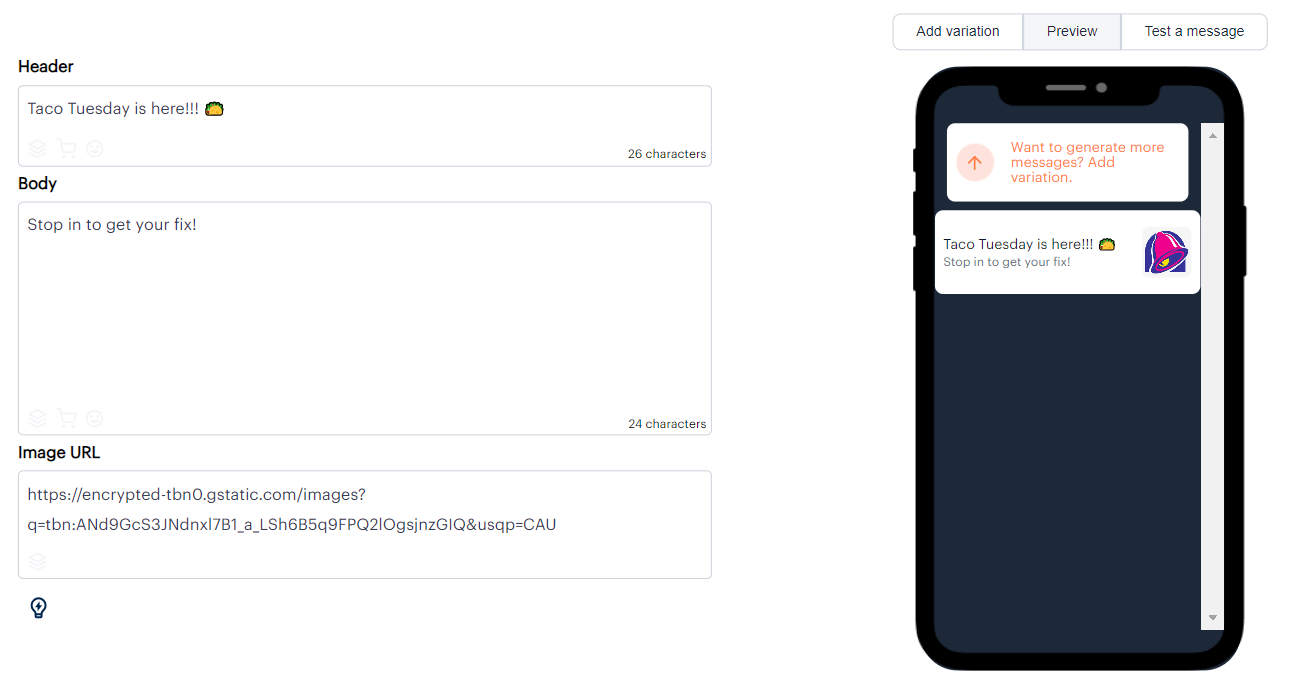This screenshot has height=682, width=1289.
Task: Click the phone preview scrollbar down arrow
Action: (x=1213, y=618)
